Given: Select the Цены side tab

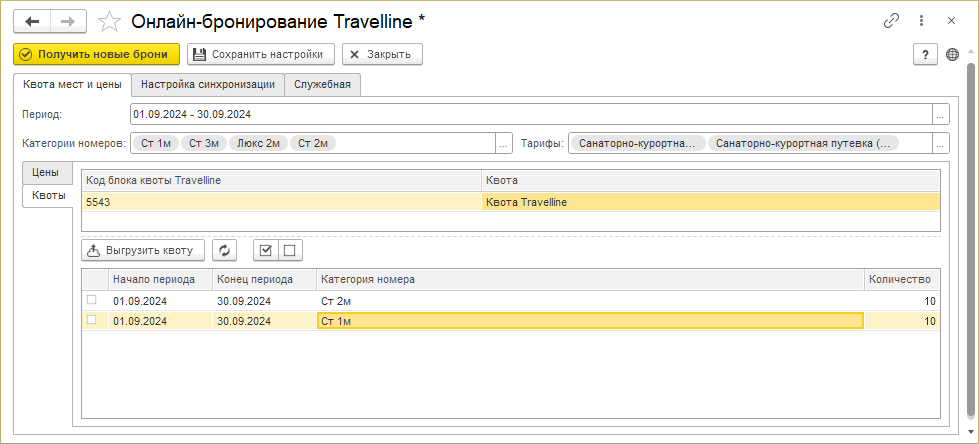Looking at the screenshot, I should (46, 173).
